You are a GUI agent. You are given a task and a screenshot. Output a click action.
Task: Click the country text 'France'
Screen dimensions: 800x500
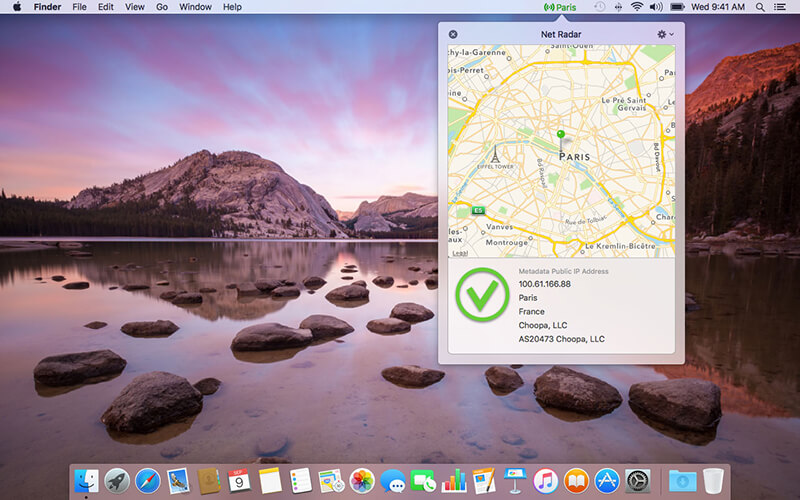pos(531,312)
